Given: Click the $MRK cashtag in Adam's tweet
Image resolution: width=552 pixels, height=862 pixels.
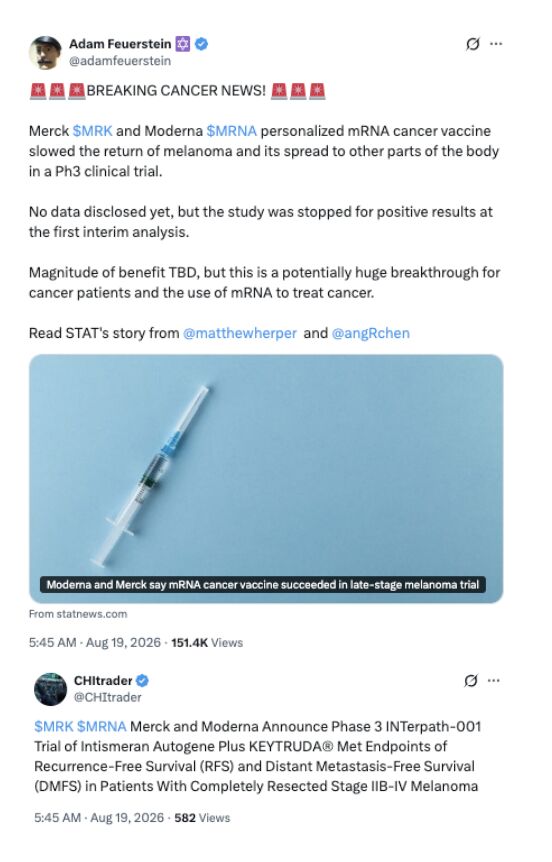Looking at the screenshot, I should pyautogui.click(x=92, y=131).
